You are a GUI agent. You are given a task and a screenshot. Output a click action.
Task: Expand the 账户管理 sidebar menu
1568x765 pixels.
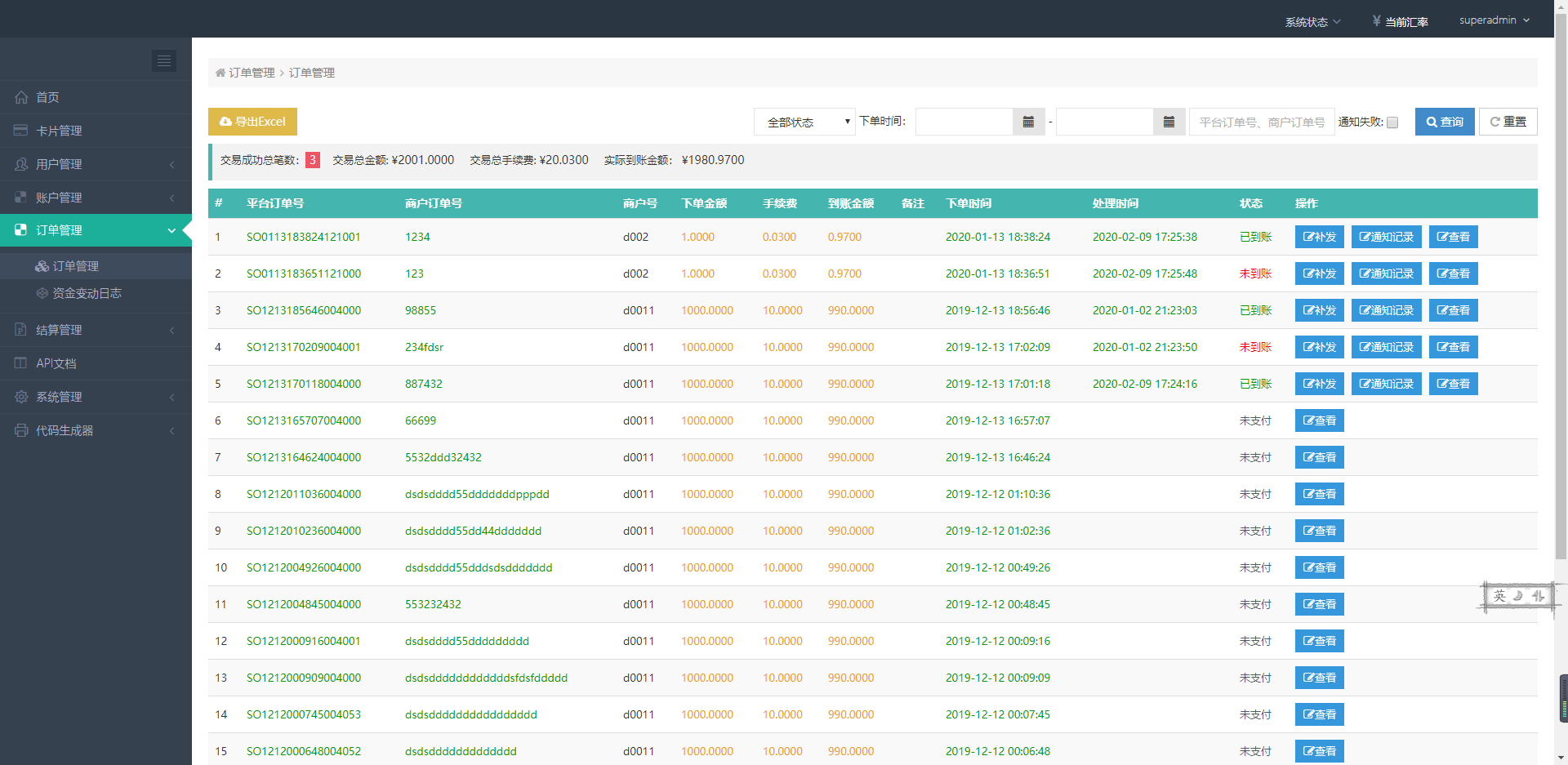coord(96,198)
